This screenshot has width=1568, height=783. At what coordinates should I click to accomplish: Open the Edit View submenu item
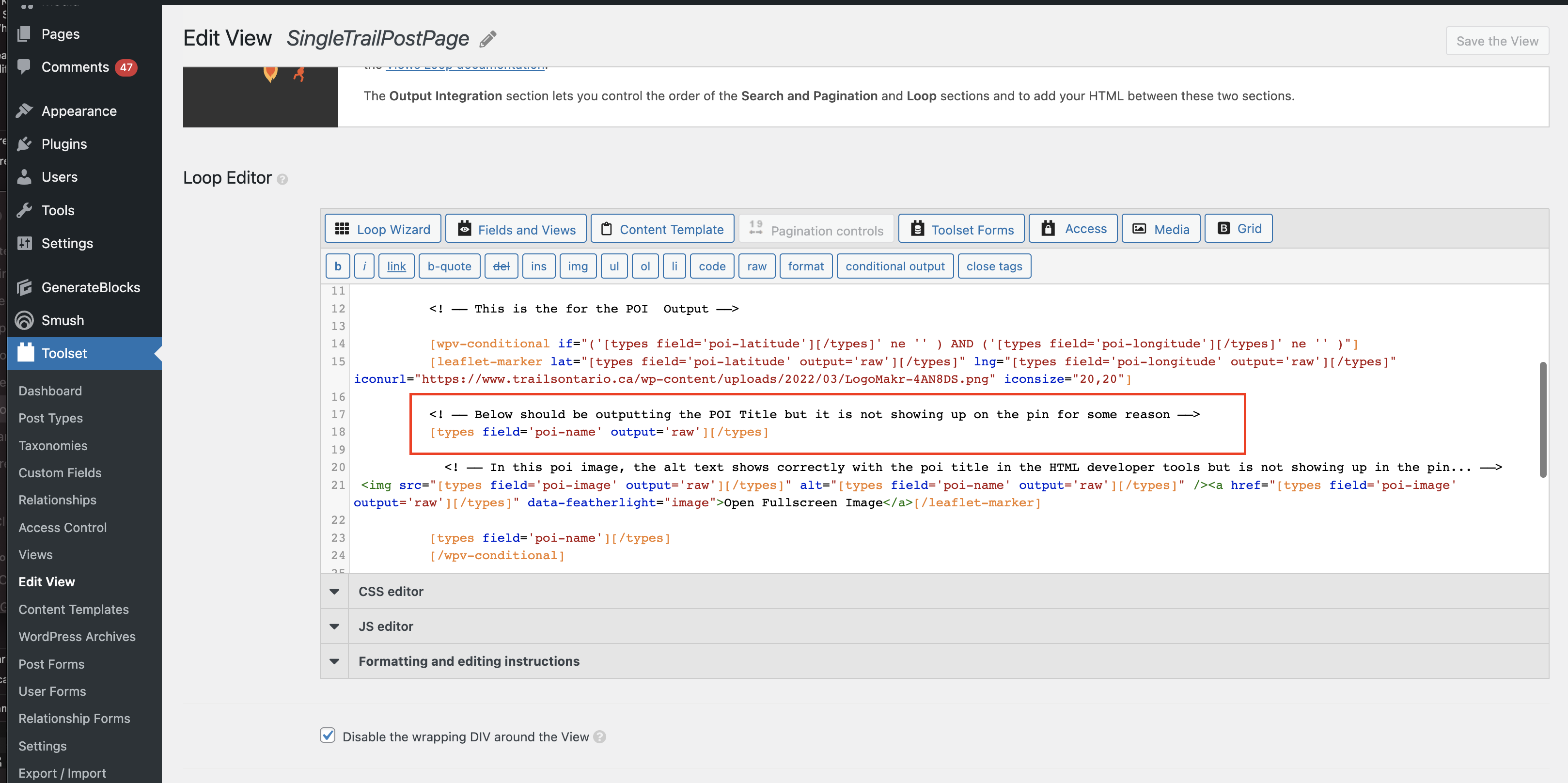[46, 581]
